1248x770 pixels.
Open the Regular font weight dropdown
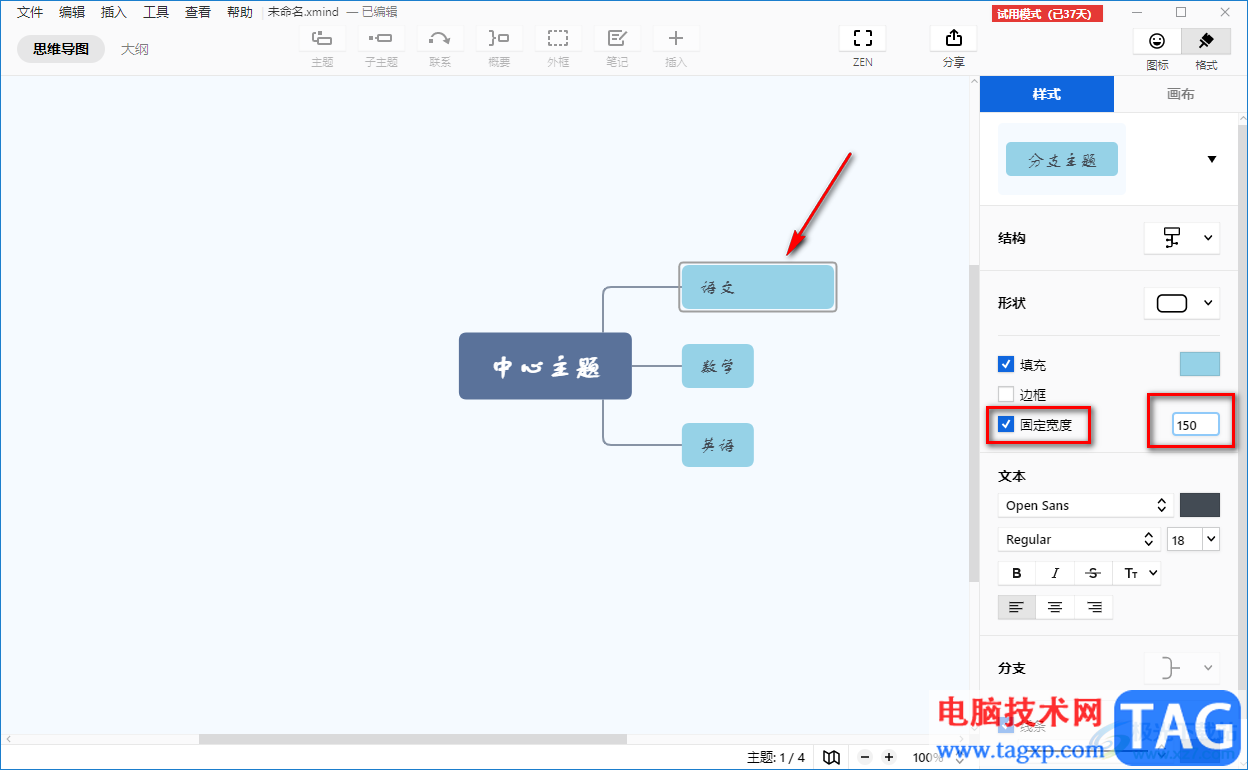point(1079,539)
